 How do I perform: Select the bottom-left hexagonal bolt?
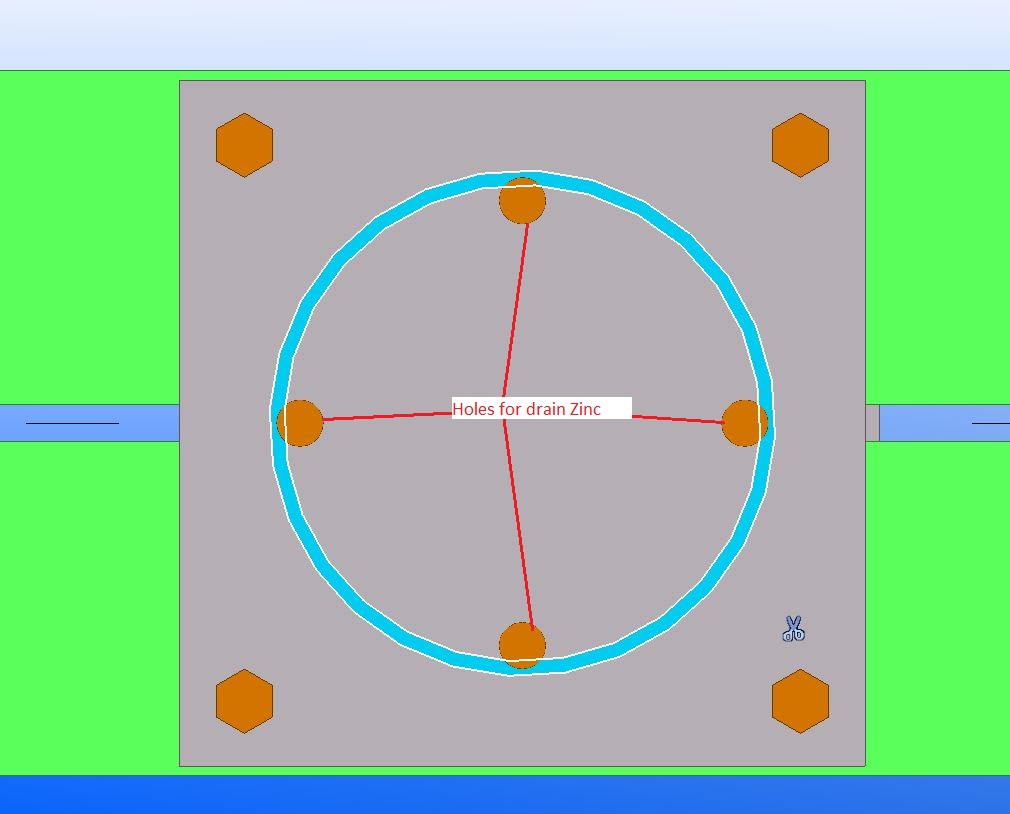244,700
